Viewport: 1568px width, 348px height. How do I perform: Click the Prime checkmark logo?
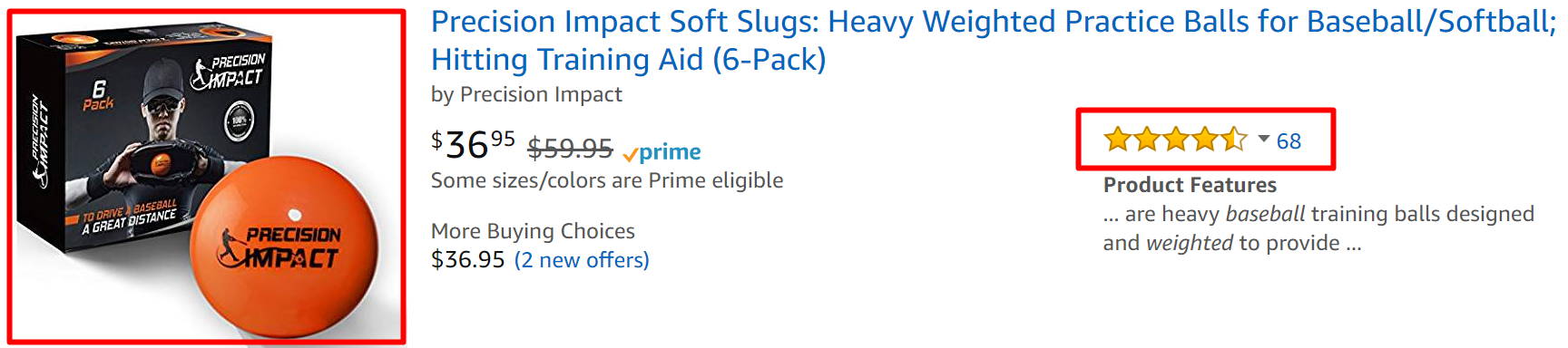[662, 151]
